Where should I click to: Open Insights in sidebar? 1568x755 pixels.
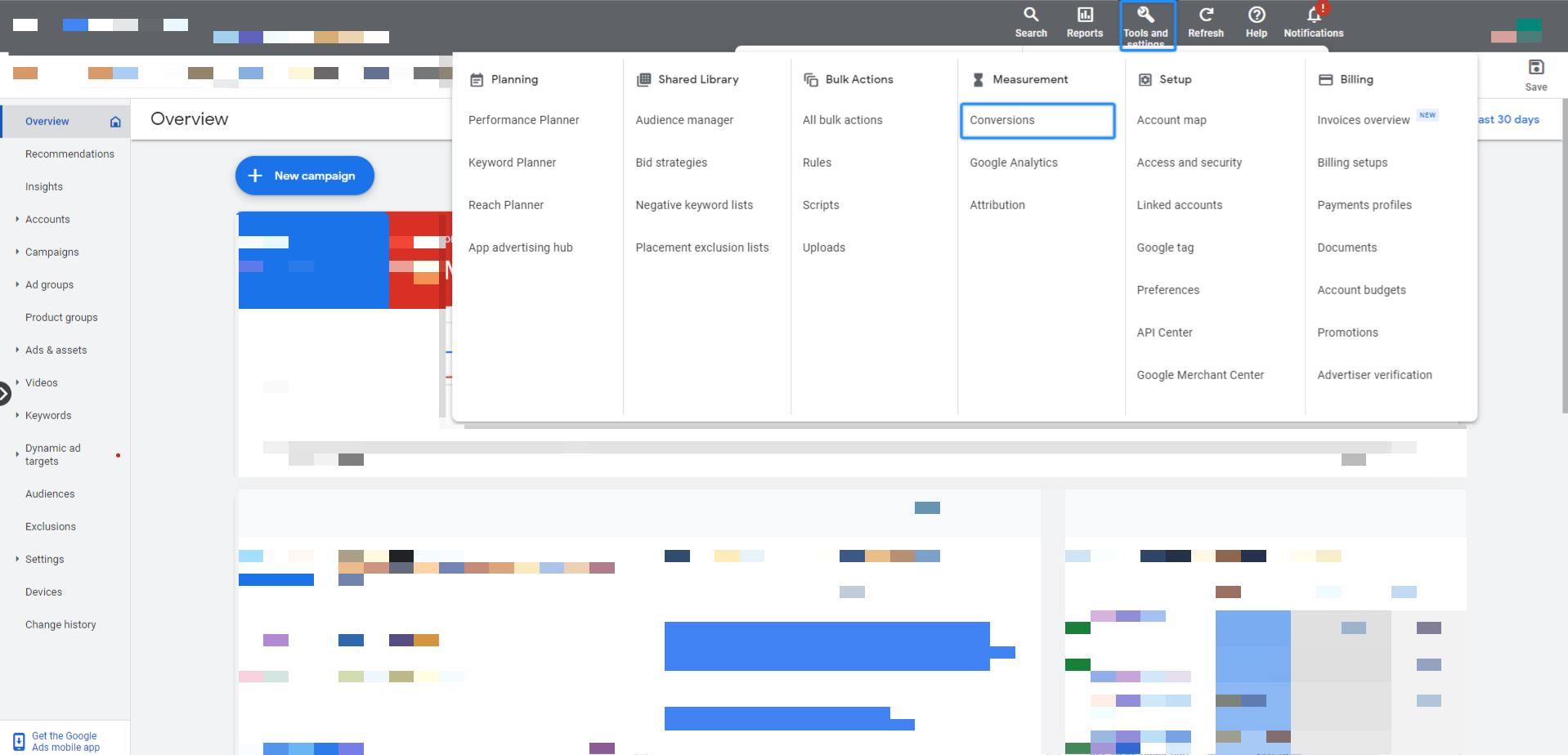44,186
